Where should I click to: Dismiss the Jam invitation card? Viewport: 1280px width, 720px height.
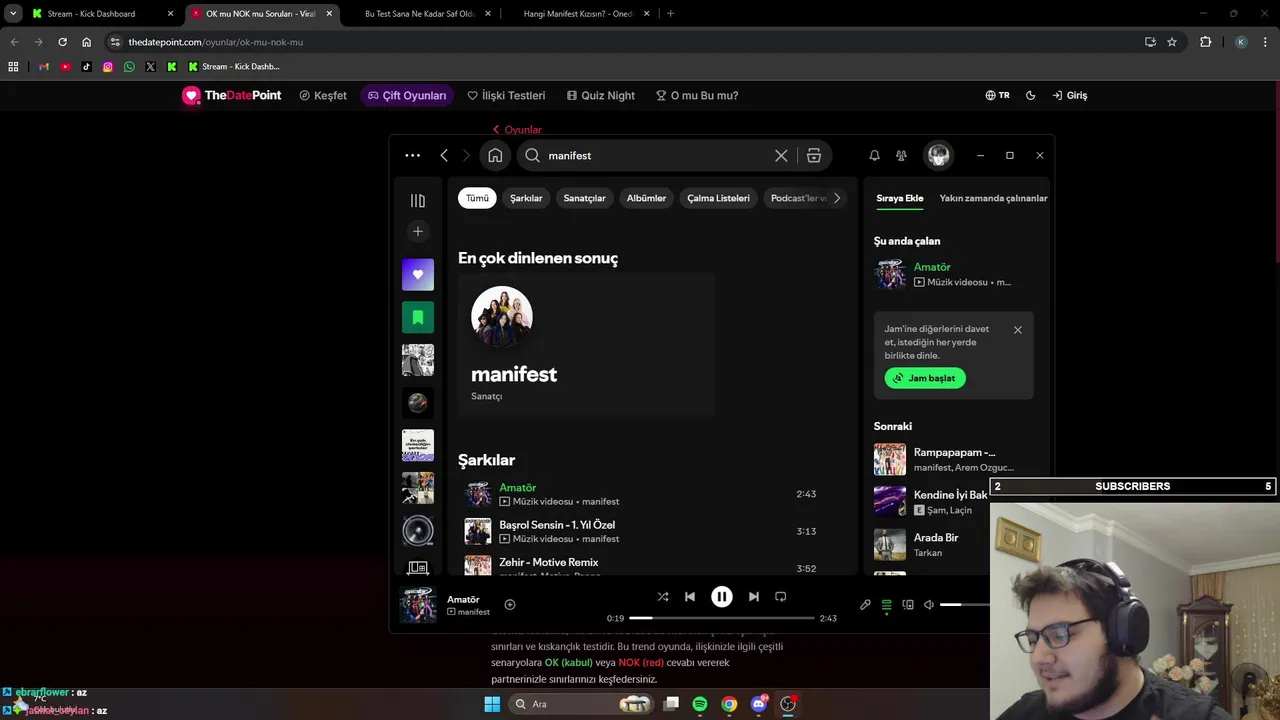(1018, 330)
